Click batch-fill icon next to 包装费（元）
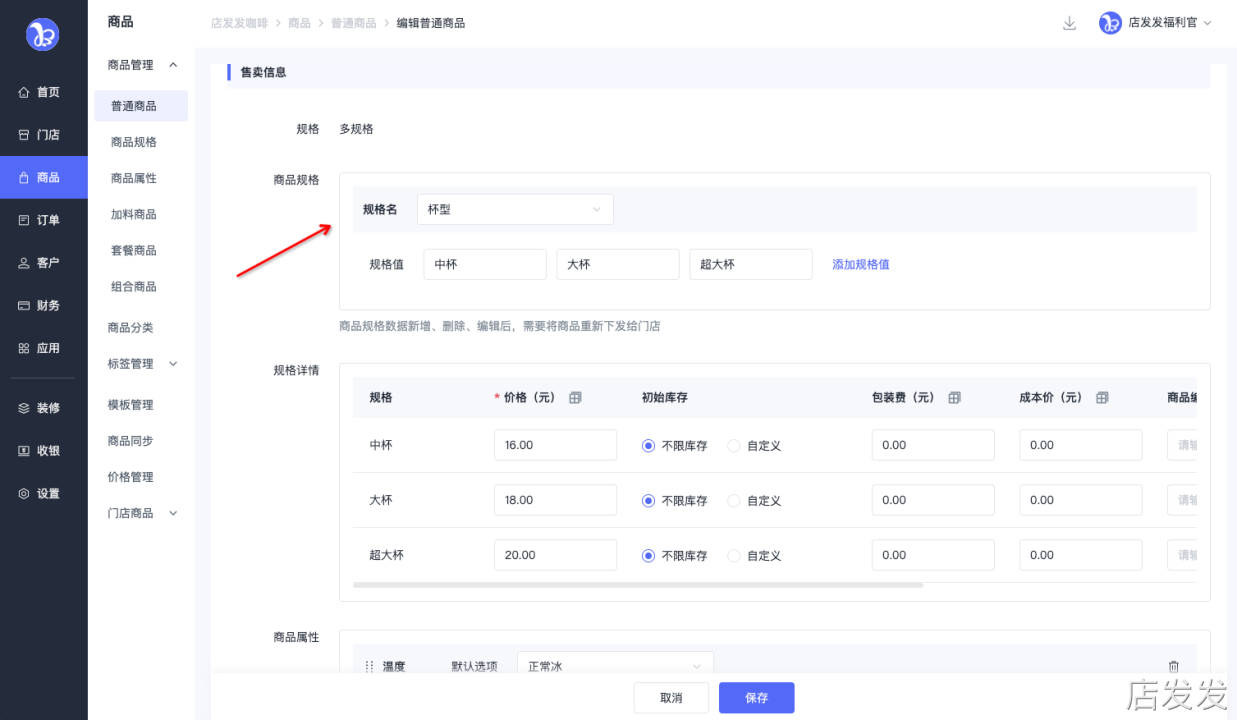 click(x=954, y=397)
